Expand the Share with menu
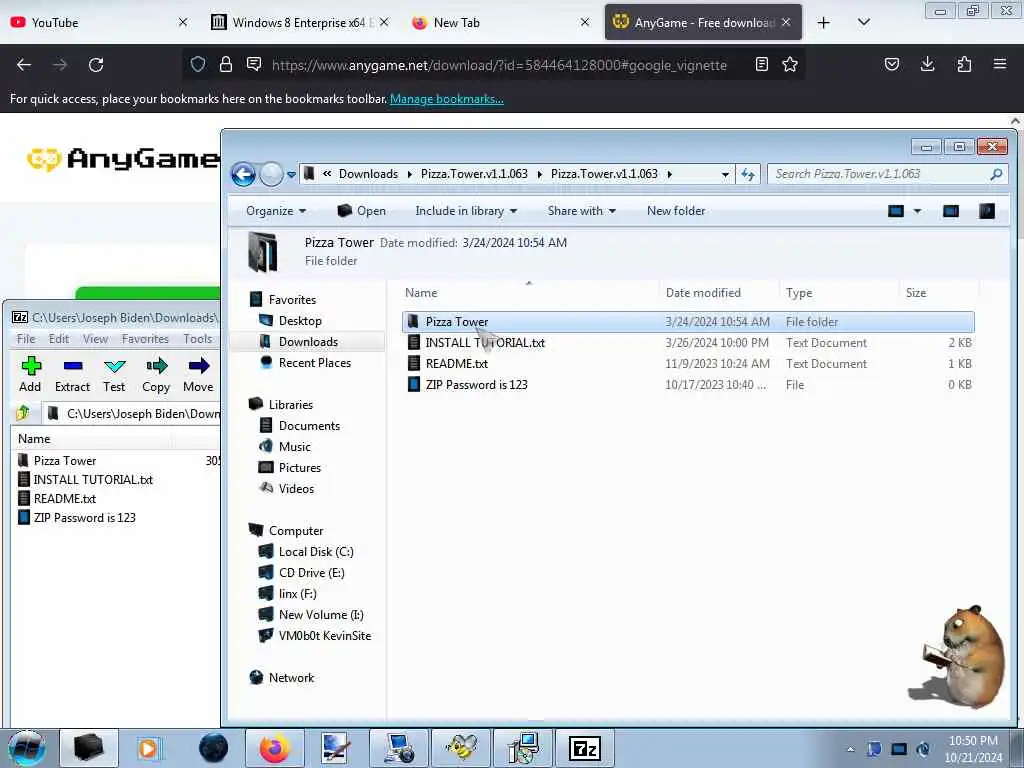This screenshot has height=768, width=1024. pos(582,211)
